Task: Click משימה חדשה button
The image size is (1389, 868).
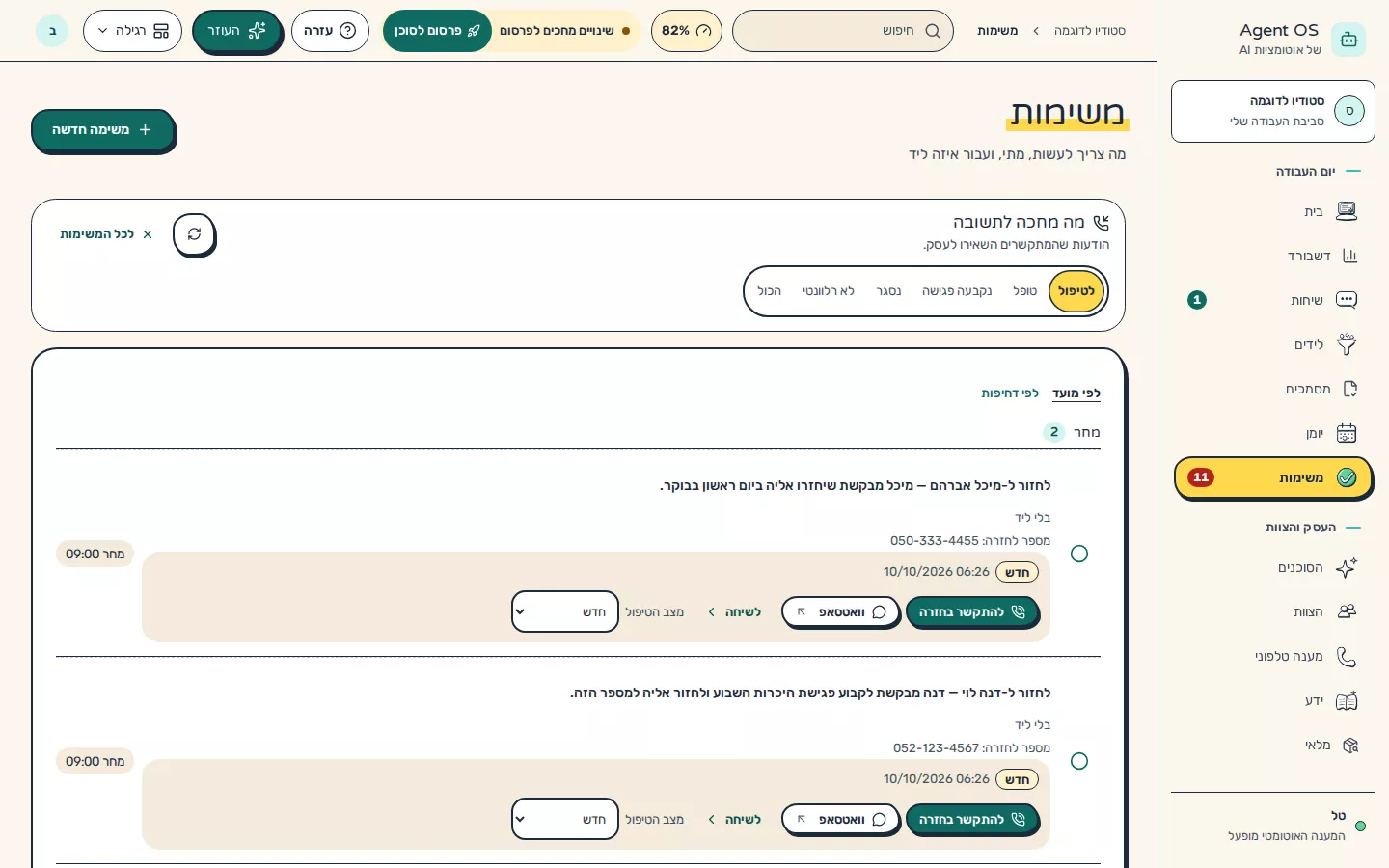Action: pyautogui.click(x=102, y=129)
